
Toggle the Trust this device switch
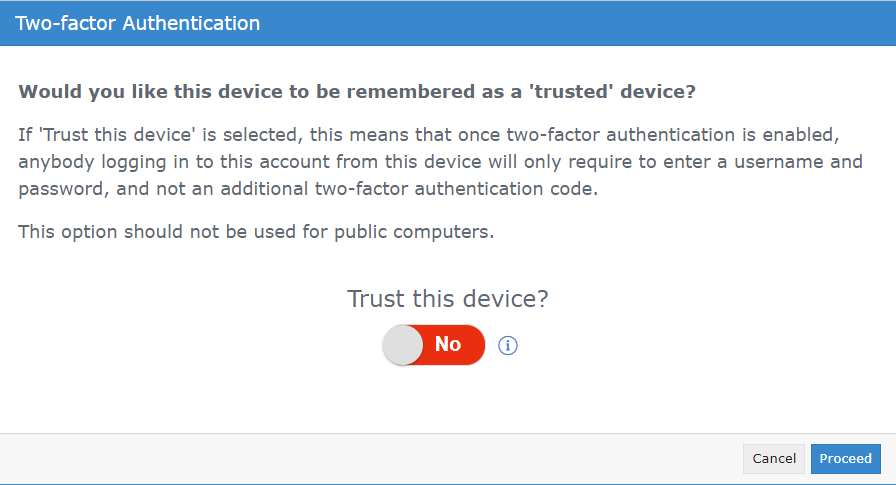point(434,345)
